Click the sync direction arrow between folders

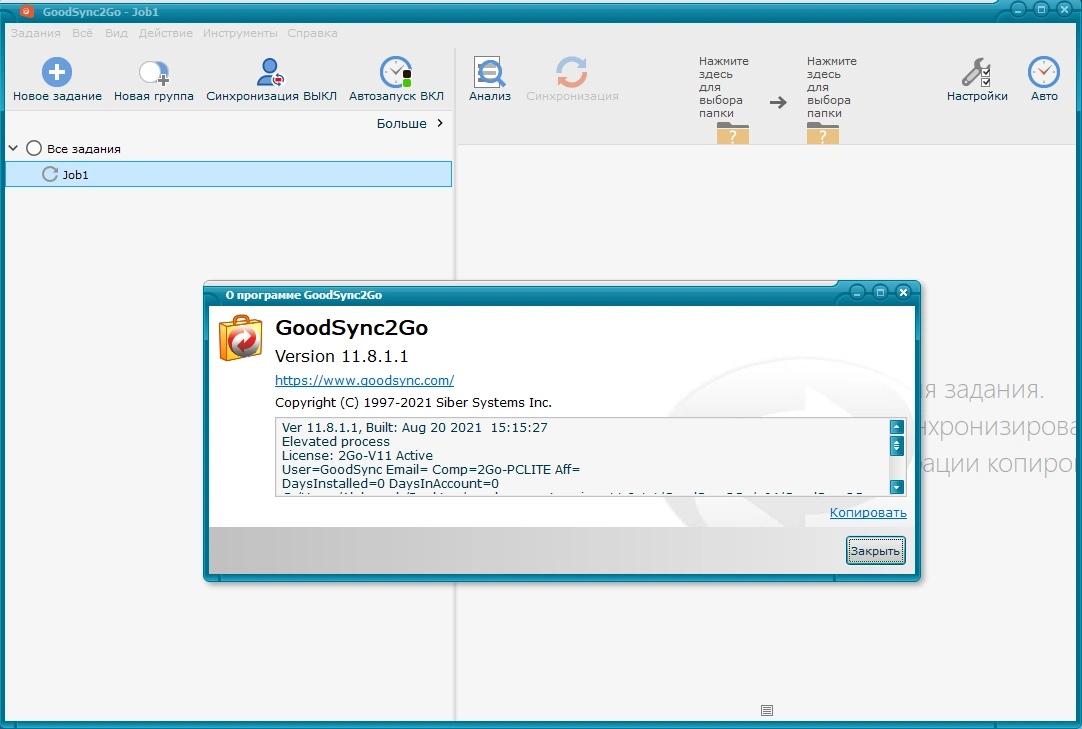778,103
